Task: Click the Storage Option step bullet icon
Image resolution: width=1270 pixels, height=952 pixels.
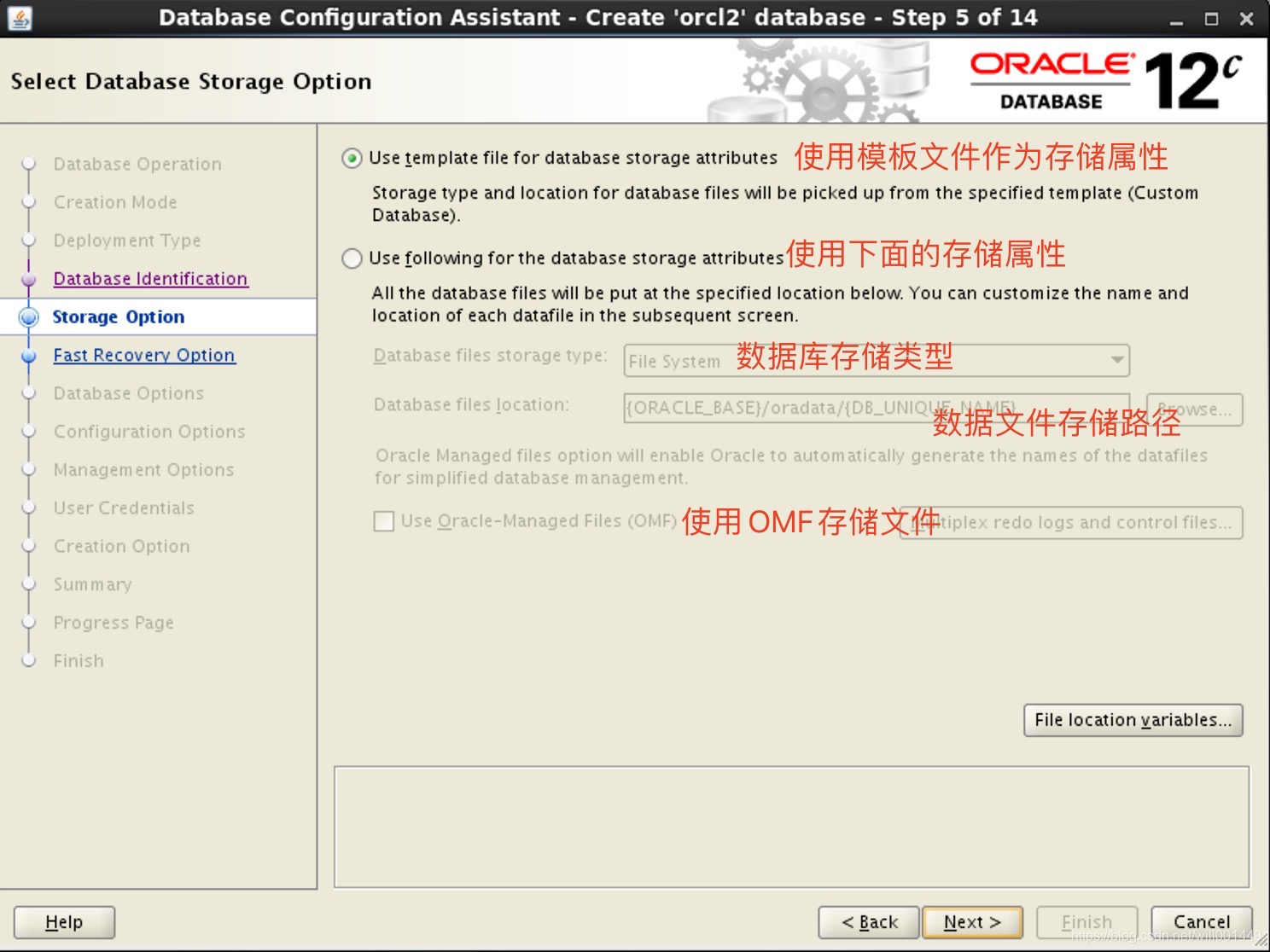Action: pos(29,317)
